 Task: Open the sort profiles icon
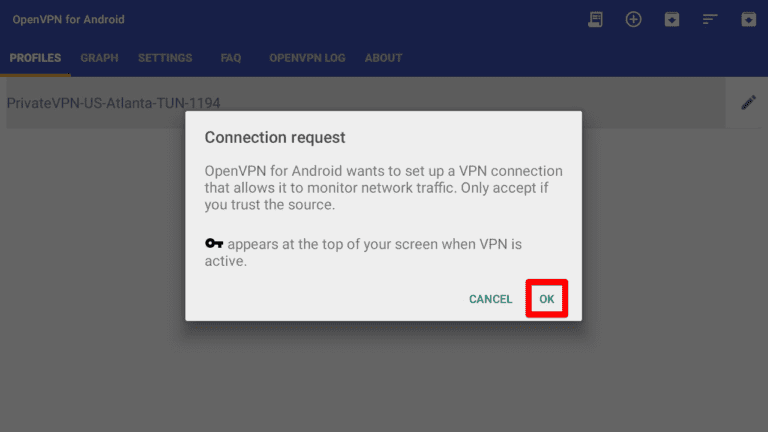710,20
